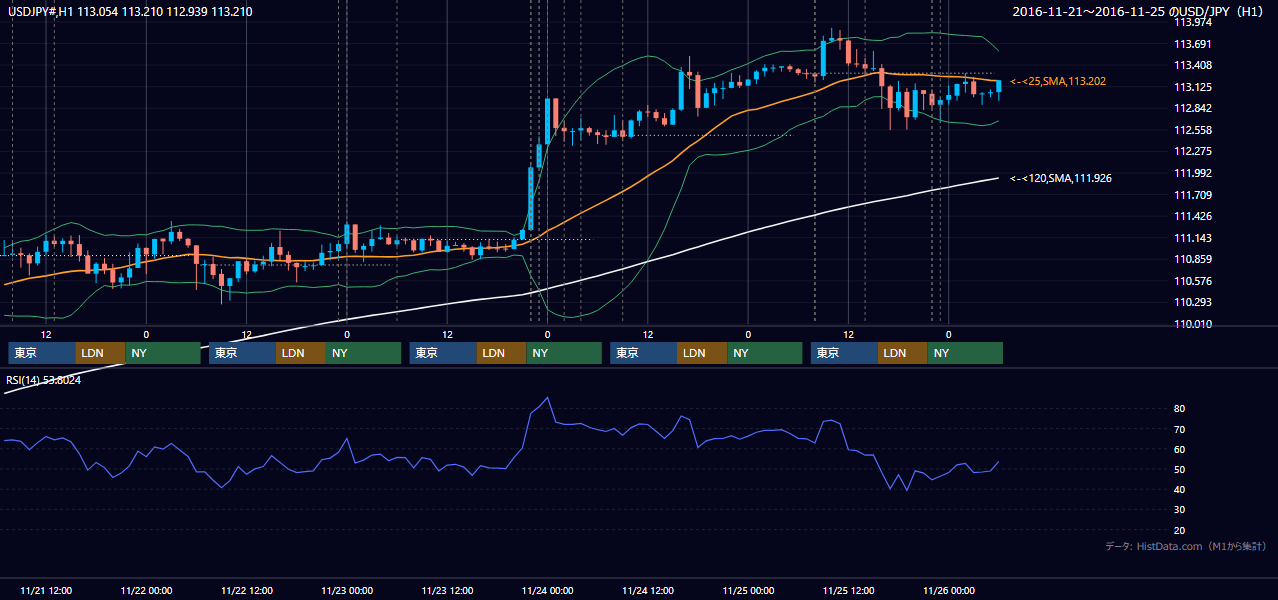Click RSI scale value 70
The width and height of the screenshot is (1278, 600).
1180,429
